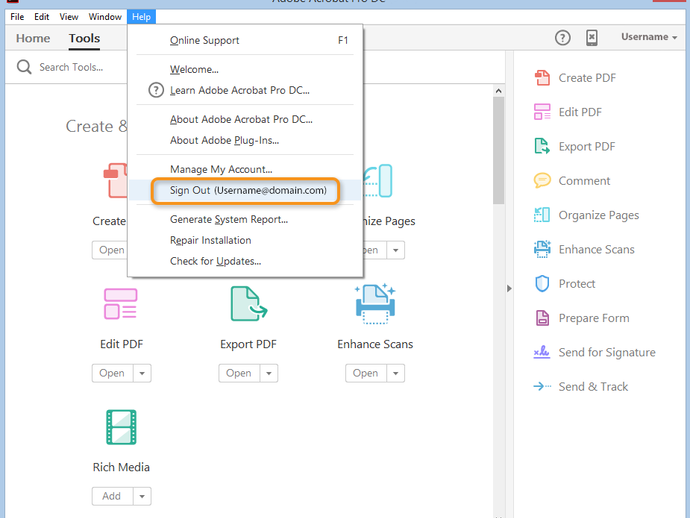Click Open button under Edit PDF
This screenshot has height=518, width=690.
(x=112, y=373)
